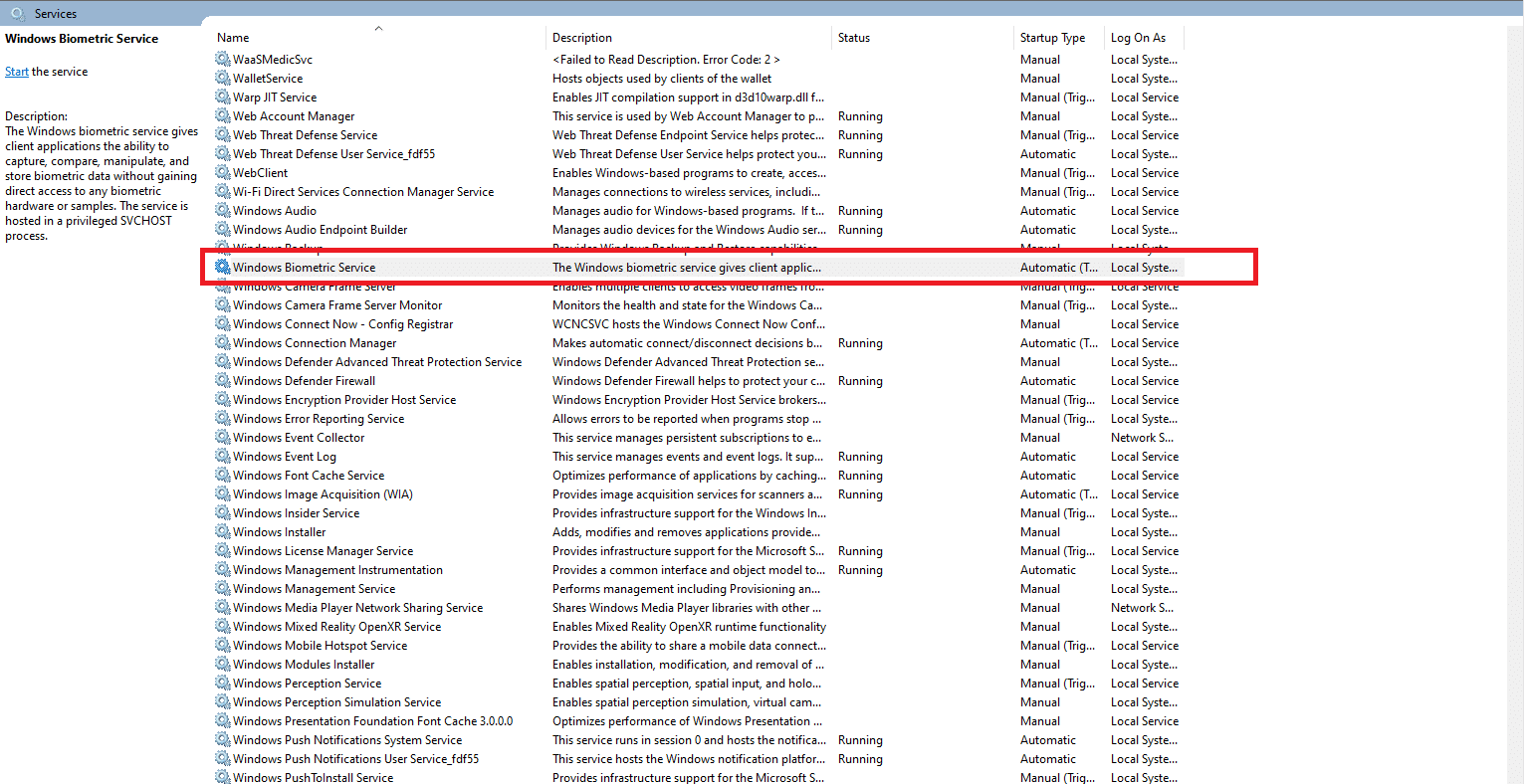The width and height of the screenshot is (1525, 784).
Task: Click gear icon beside Windows Event Log
Action: click(223, 457)
